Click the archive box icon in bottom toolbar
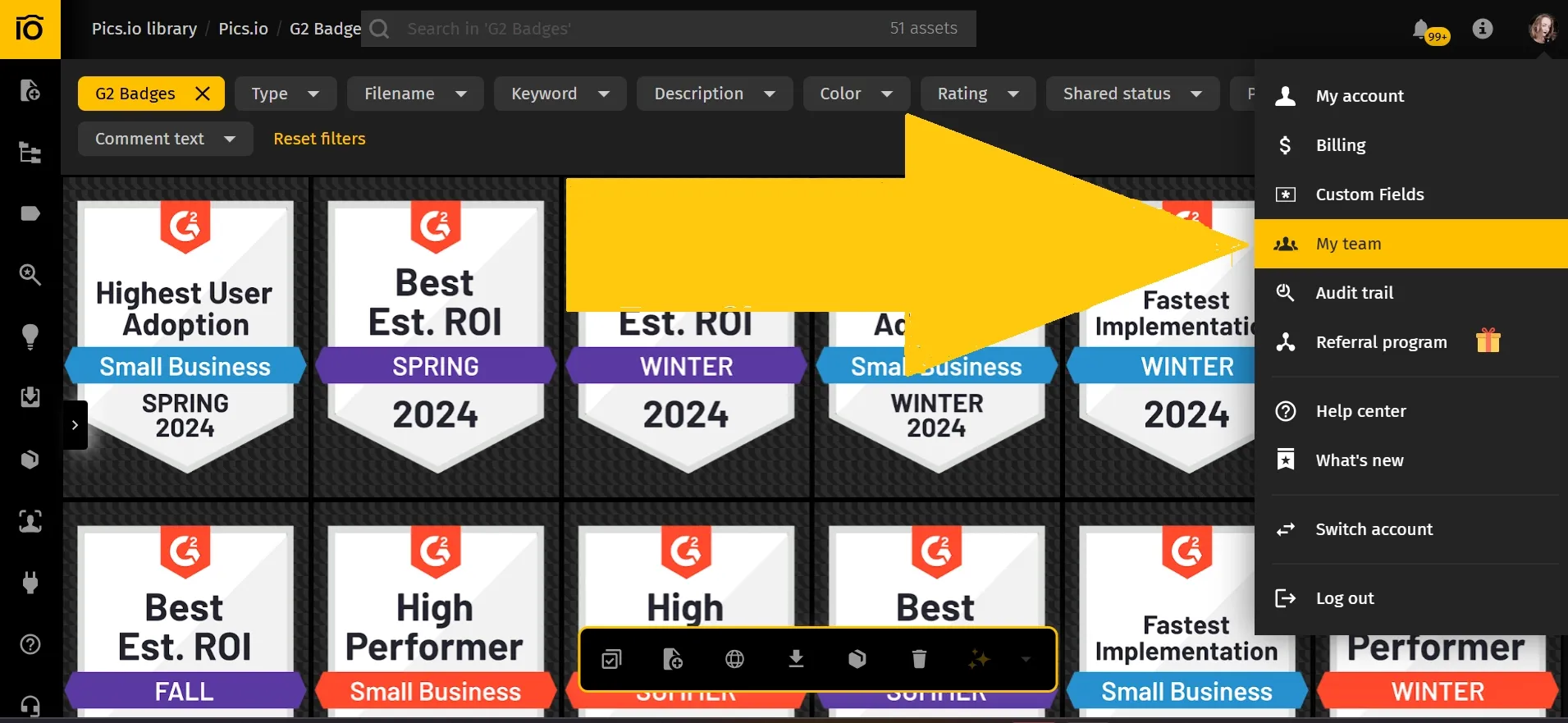Viewport: 1568px width, 723px height. point(857,659)
